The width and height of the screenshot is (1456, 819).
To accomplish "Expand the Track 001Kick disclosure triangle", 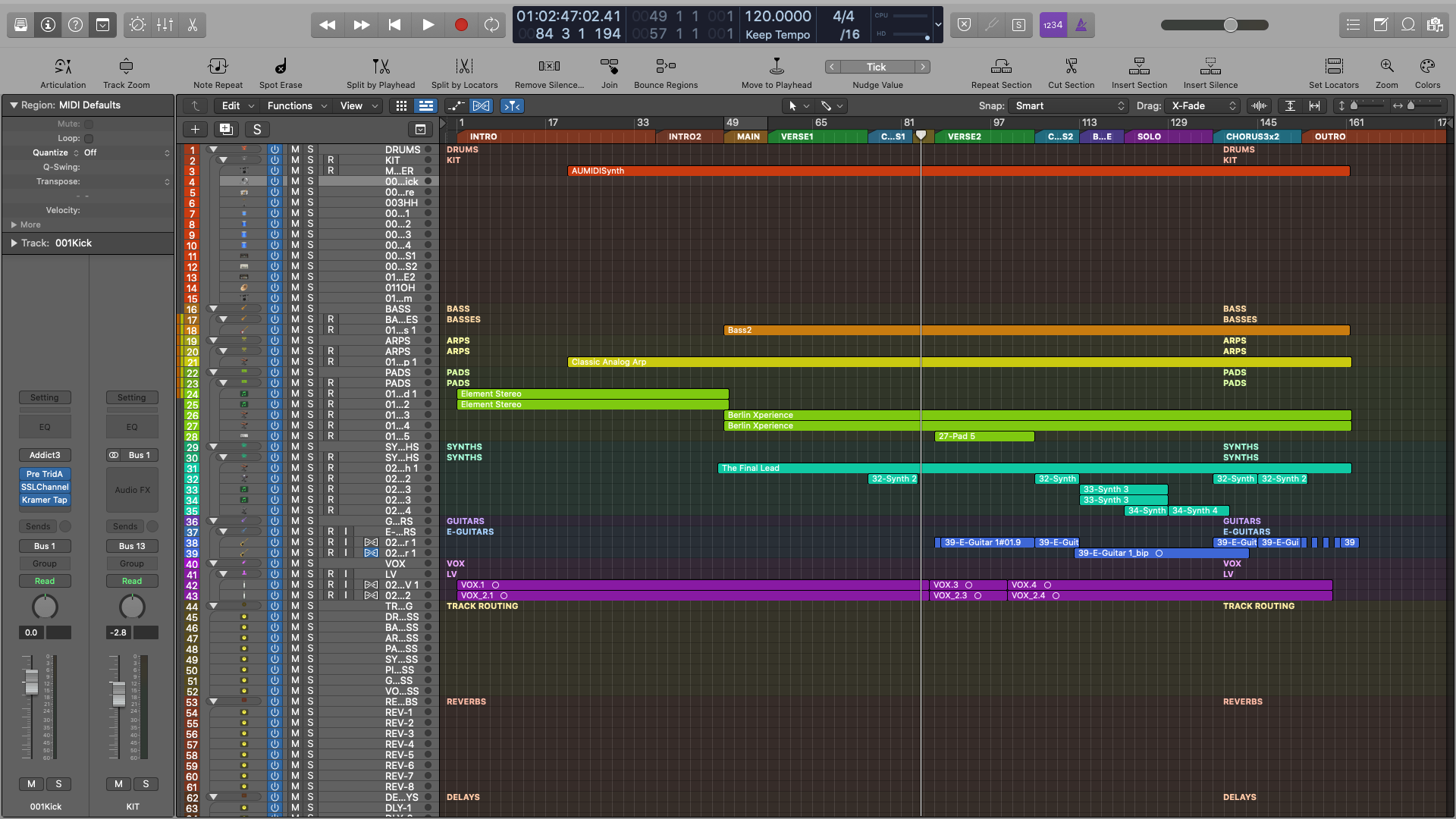I will tap(14, 243).
